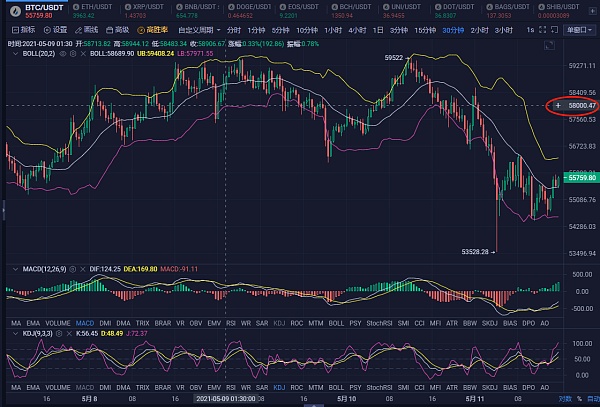Switch to the UNI/USDT ticker tab
Screen dimensions: 600x407
point(403,11)
